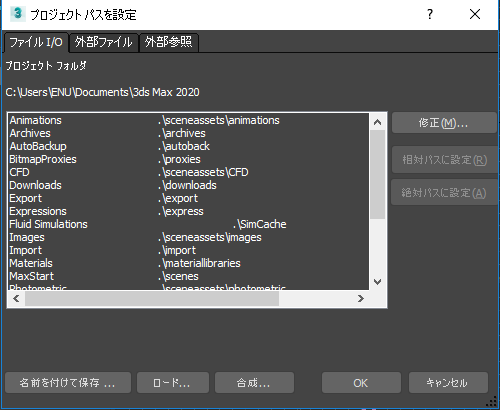The image size is (500, 410).
Task: Click the 絶対パスに設定(A) button
Action: pyautogui.click(x=444, y=192)
